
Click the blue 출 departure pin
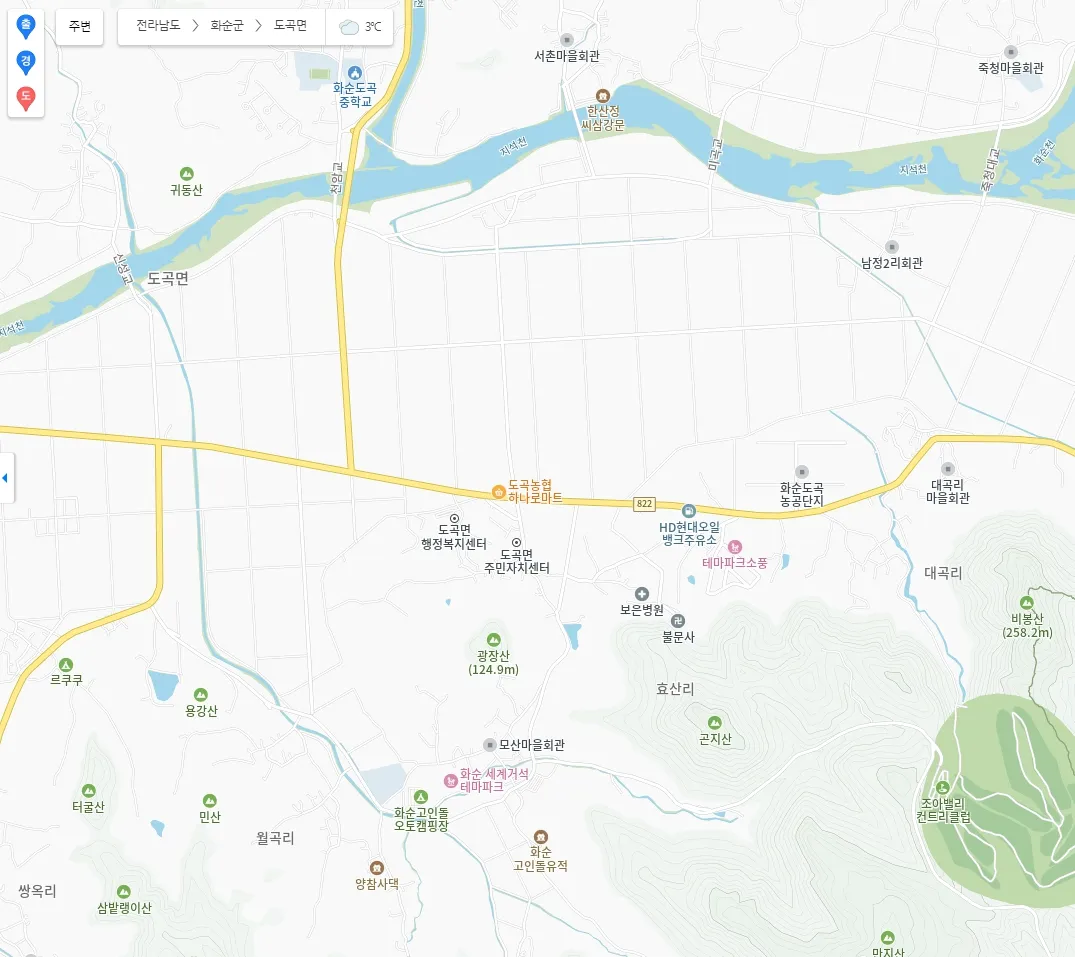tap(25, 27)
